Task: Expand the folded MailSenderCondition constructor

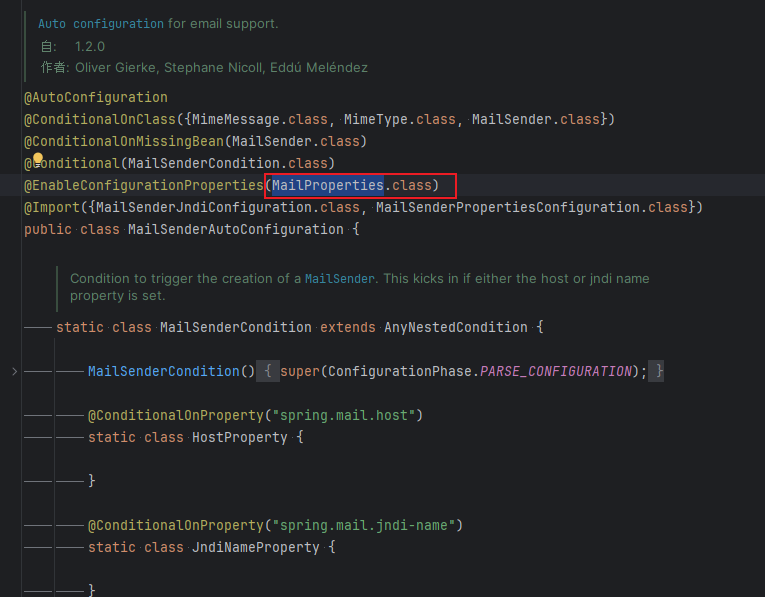Action: pyautogui.click(x=14, y=372)
